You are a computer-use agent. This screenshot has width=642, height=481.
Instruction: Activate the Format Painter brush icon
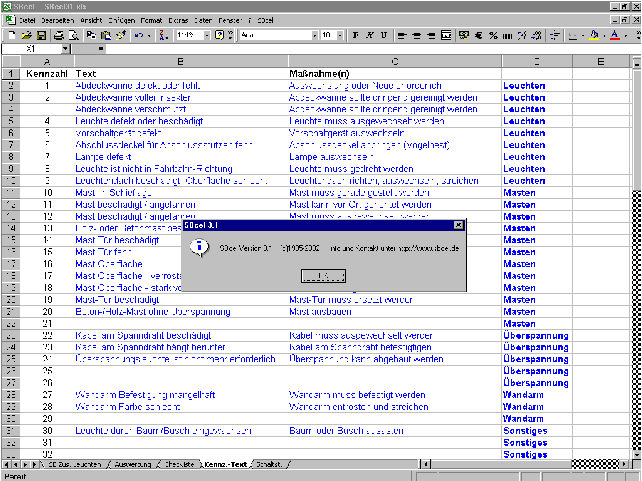pyautogui.click(x=121, y=36)
